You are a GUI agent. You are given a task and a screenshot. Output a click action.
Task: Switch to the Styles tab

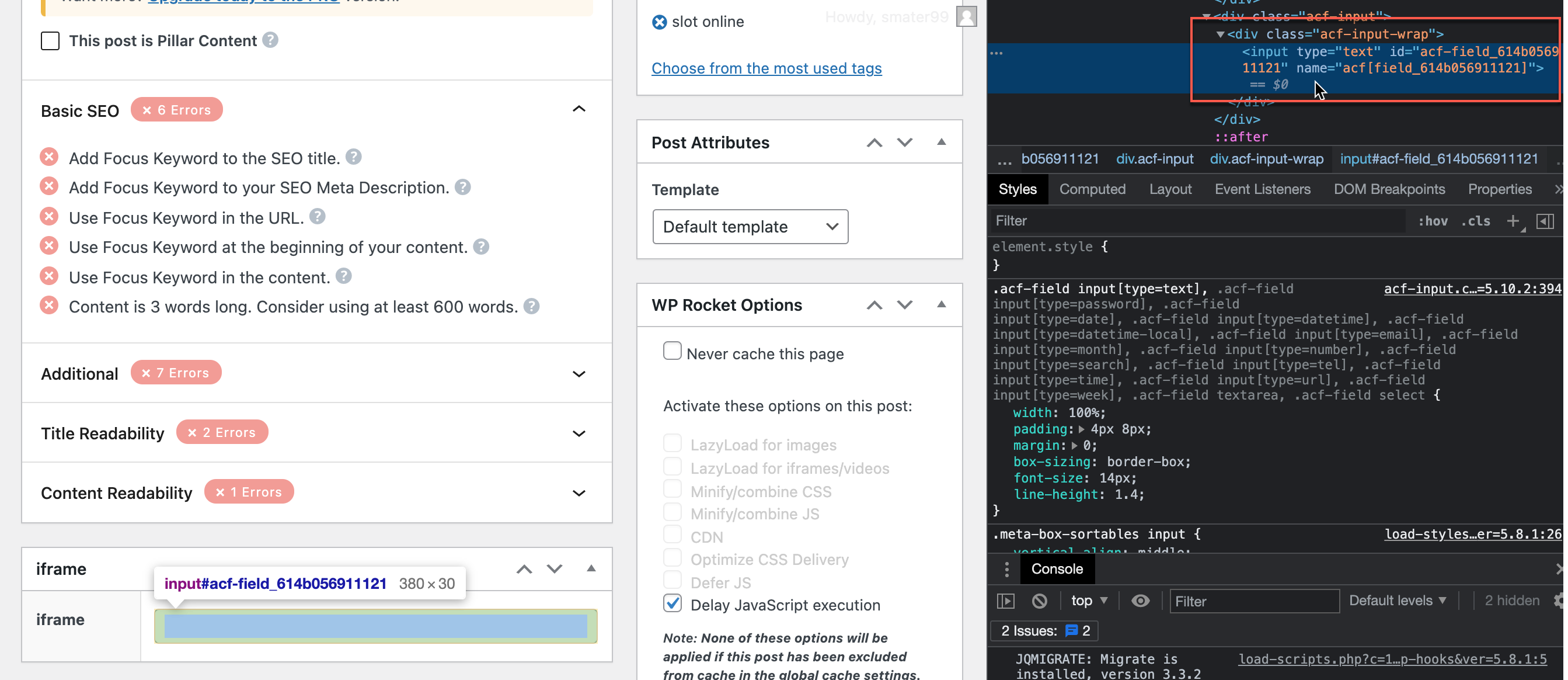(1017, 189)
